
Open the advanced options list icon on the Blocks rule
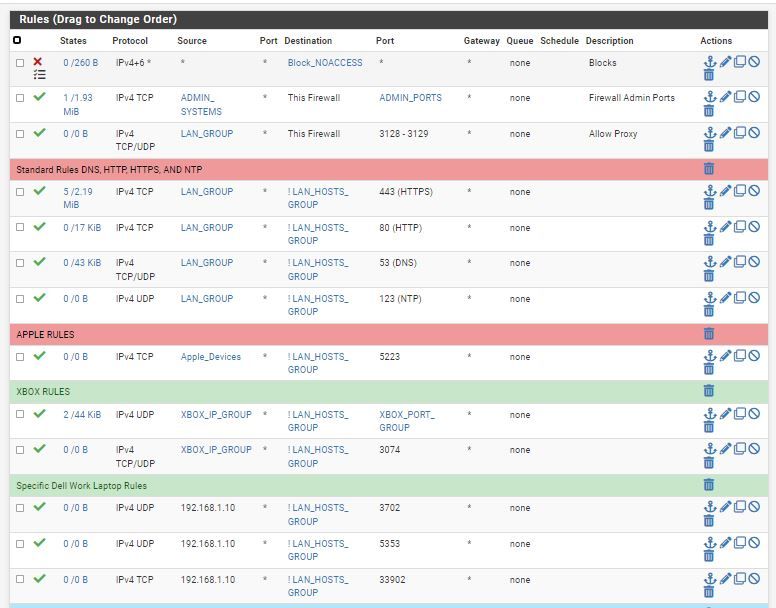pyautogui.click(x=39, y=75)
